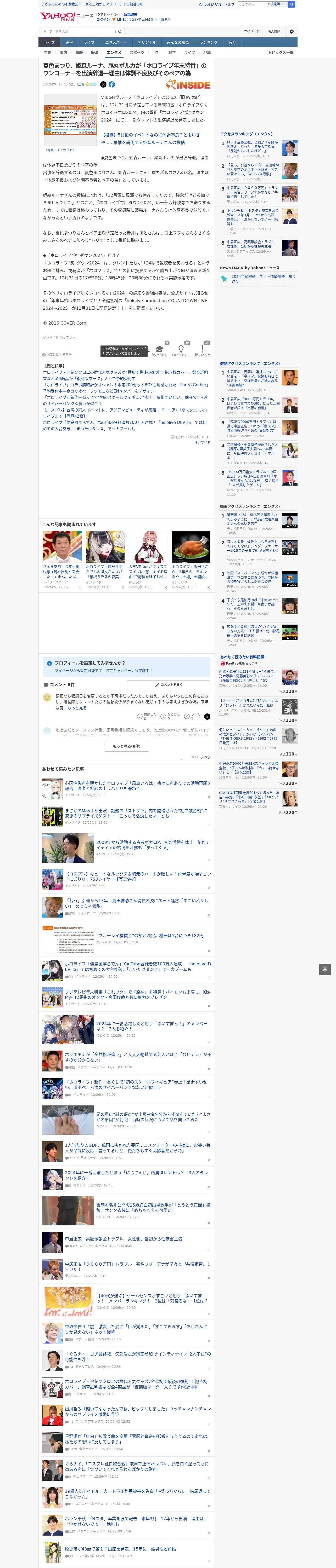Open the ランキング tab

click(209, 43)
